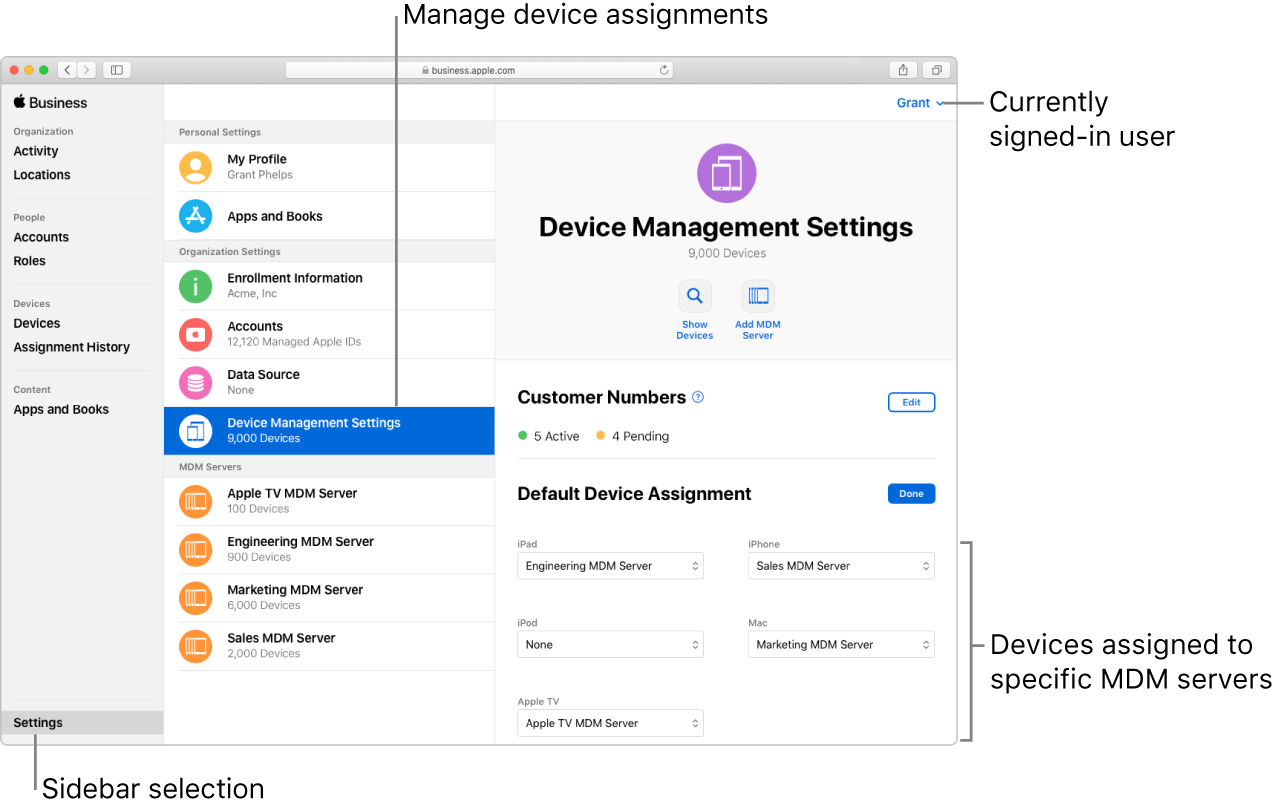
Task: Select Settings at the sidebar bottom
Action: (37, 722)
